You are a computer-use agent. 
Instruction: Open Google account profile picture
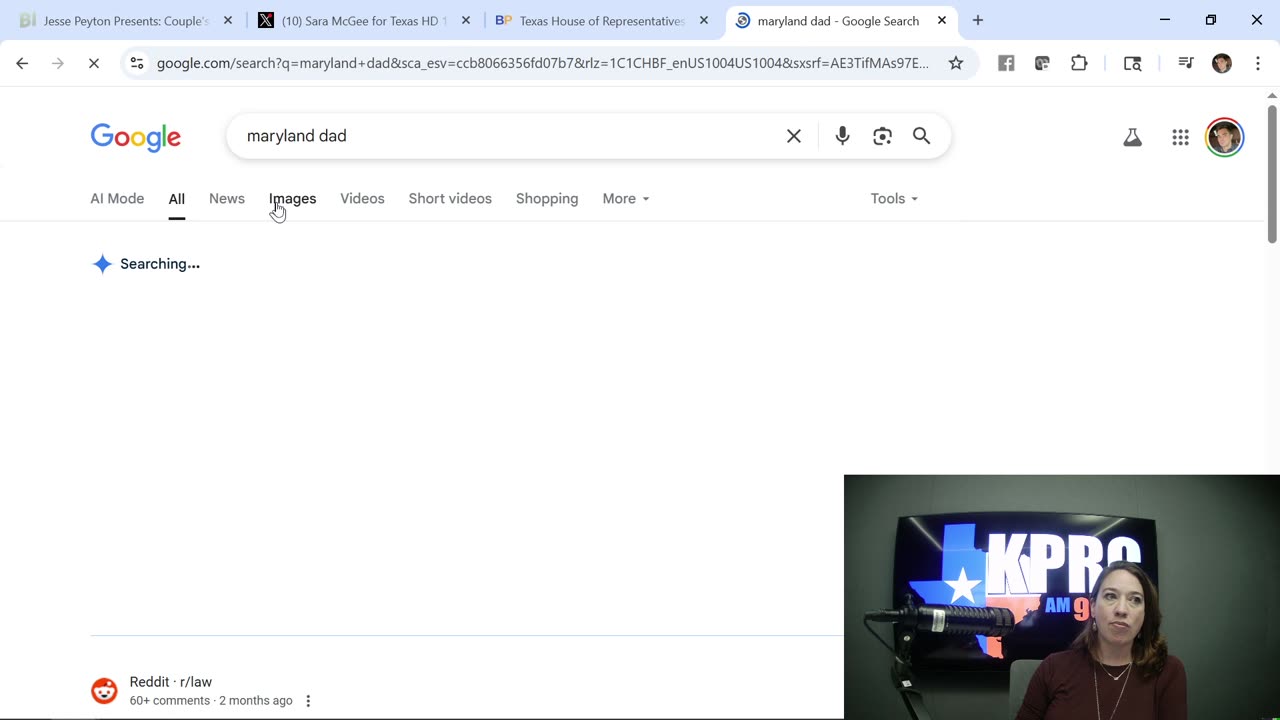(x=1224, y=137)
